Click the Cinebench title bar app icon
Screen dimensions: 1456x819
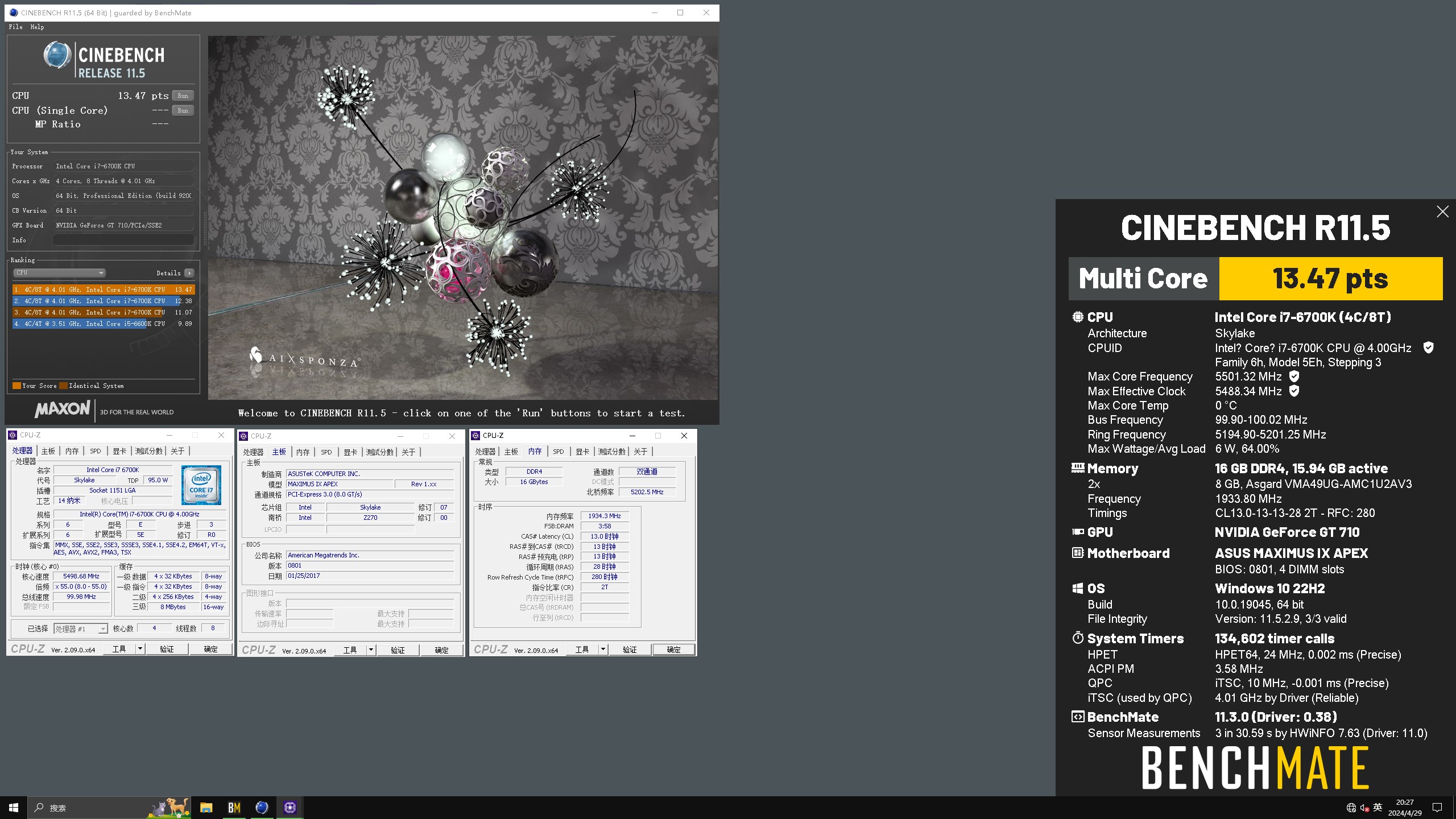(x=14, y=13)
